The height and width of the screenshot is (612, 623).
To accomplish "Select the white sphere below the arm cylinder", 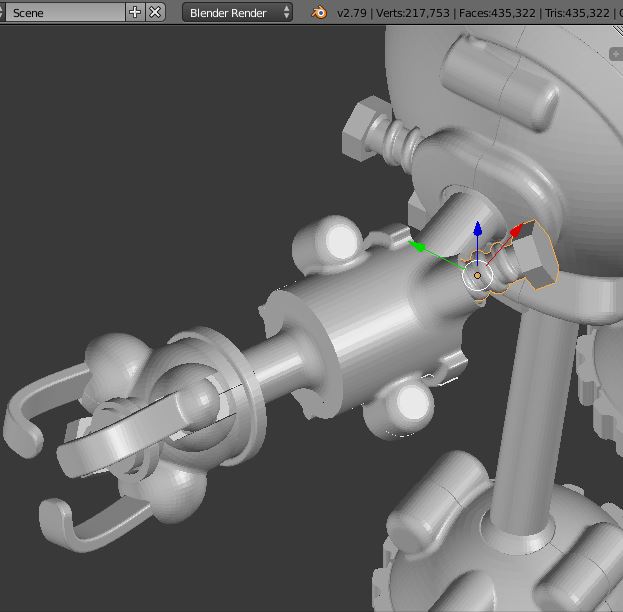I will pos(411,403).
